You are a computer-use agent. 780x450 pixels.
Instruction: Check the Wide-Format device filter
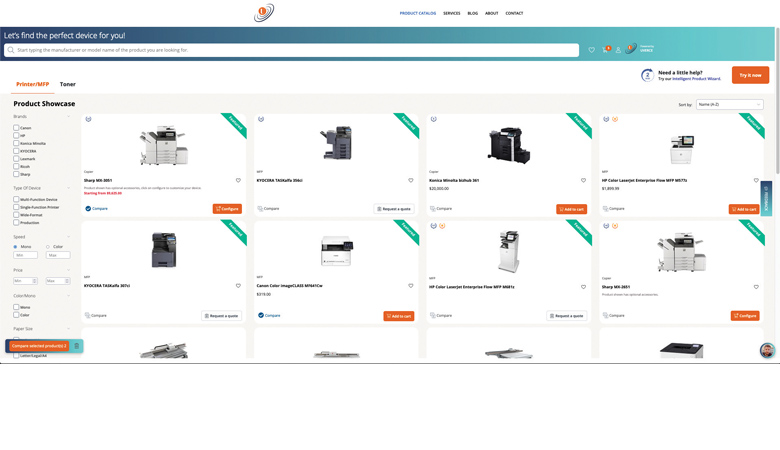coord(16,215)
